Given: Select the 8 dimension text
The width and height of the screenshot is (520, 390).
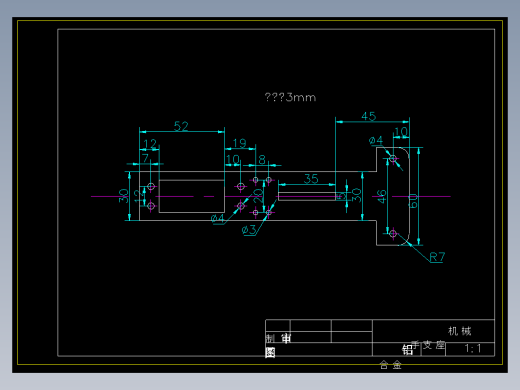Looking at the screenshot, I should 262,160.
